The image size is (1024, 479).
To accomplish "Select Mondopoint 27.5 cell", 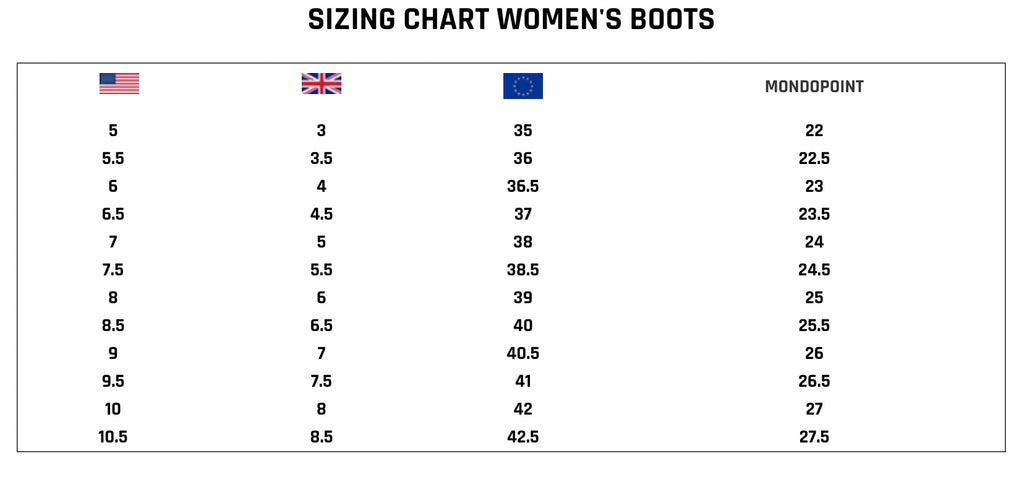I will [x=814, y=437].
